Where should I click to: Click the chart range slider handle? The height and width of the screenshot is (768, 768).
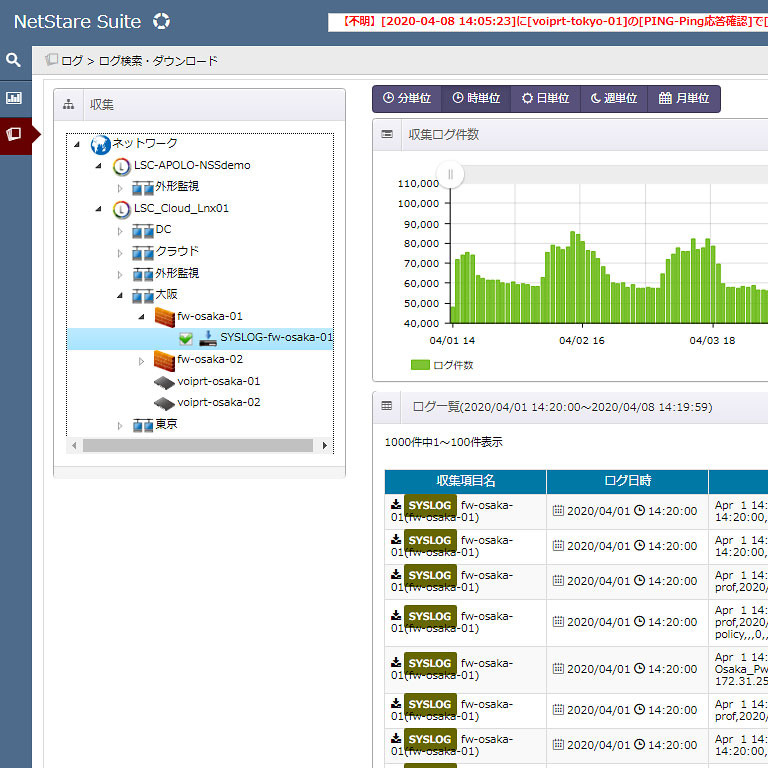coord(450,174)
